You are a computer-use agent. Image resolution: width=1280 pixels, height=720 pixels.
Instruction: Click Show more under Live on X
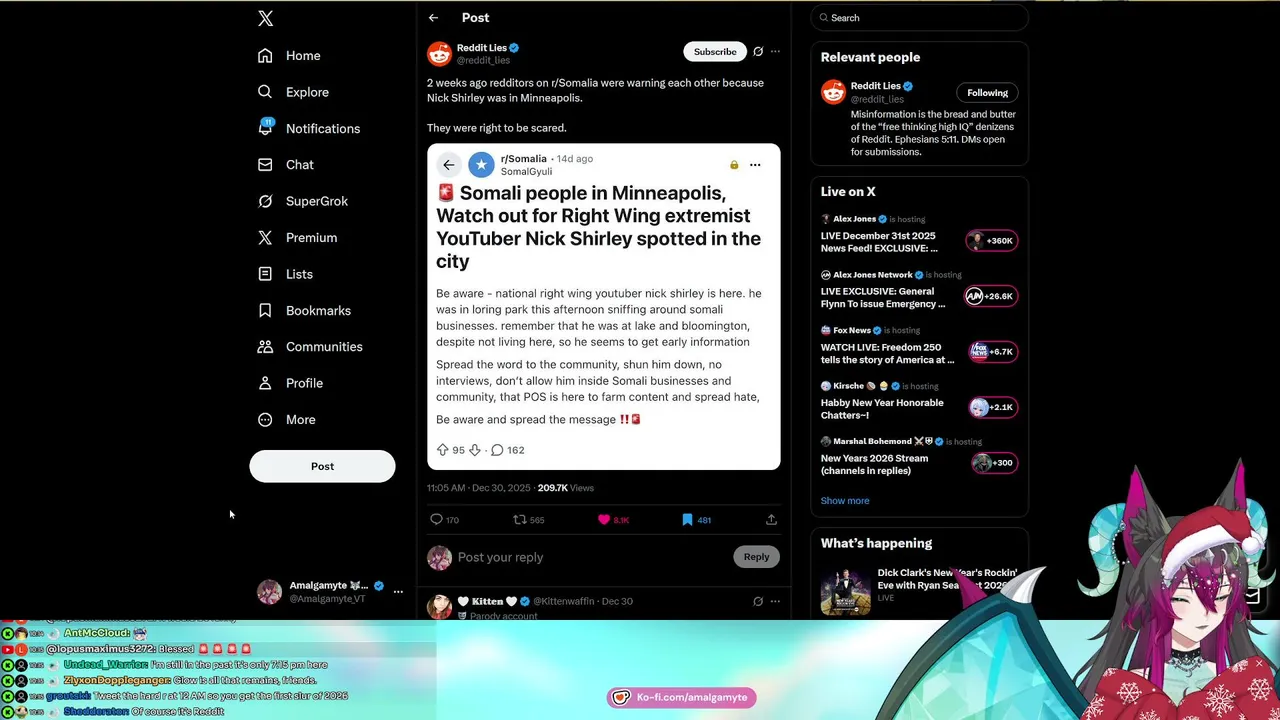845,501
